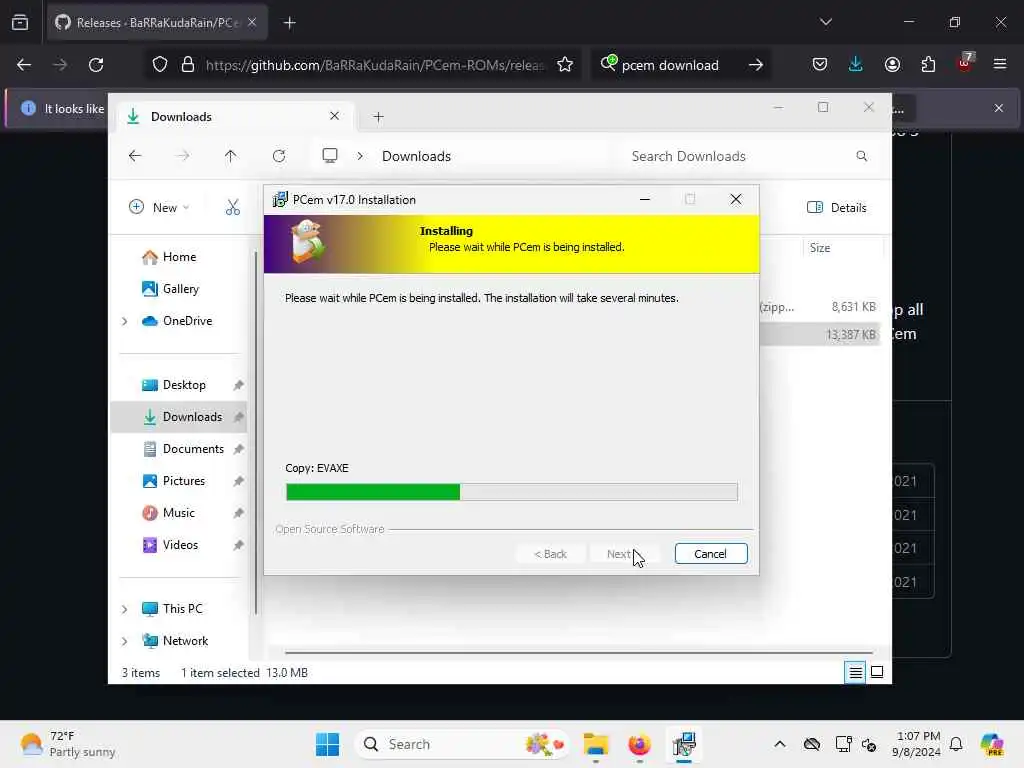Open the New dropdown in Explorer

tap(159, 208)
